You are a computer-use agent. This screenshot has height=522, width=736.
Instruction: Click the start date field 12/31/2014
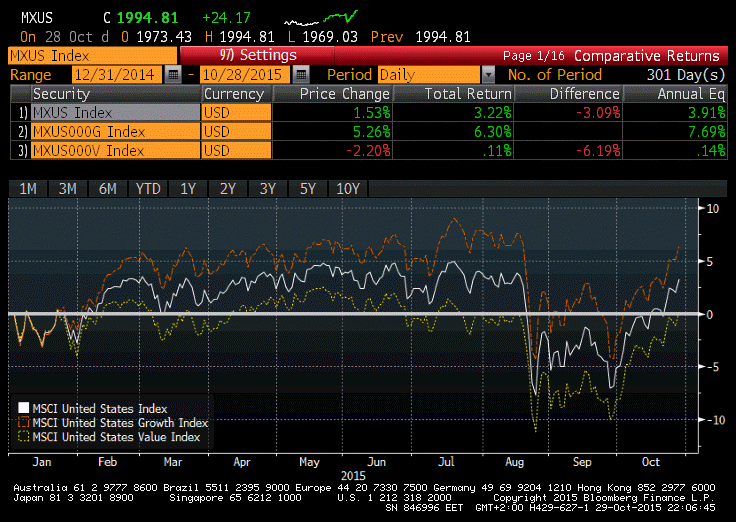[x=116, y=75]
